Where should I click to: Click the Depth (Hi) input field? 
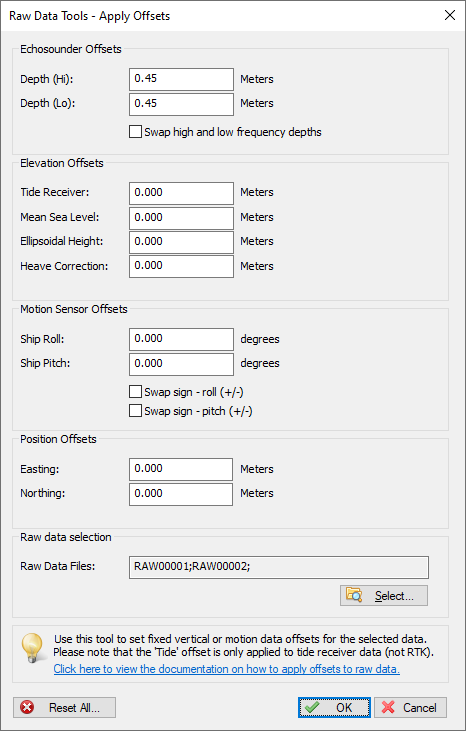pyautogui.click(x=181, y=79)
